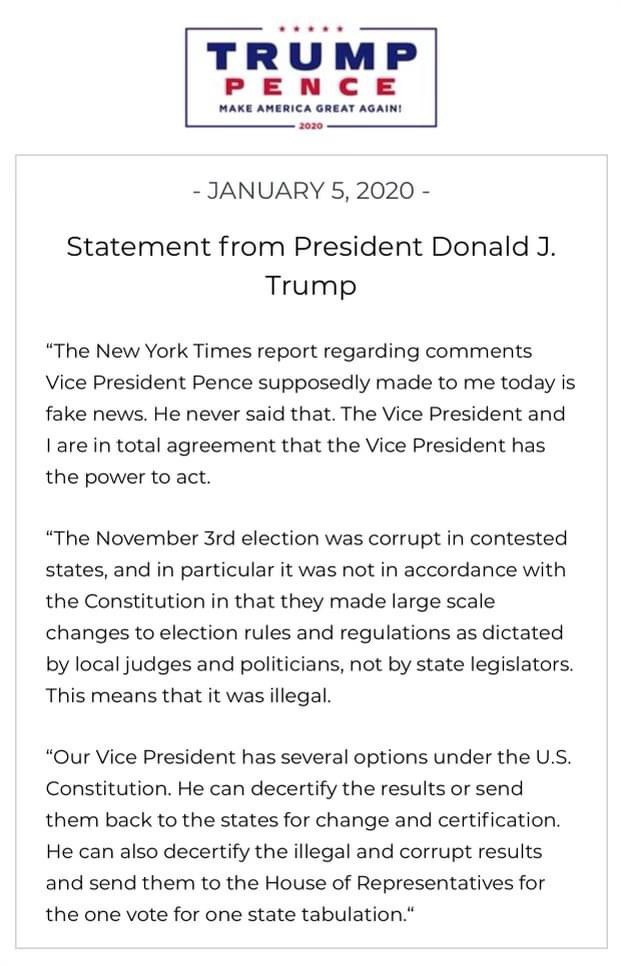Click the 2020 label under the logo
This screenshot has height=966, width=621.
click(x=311, y=126)
